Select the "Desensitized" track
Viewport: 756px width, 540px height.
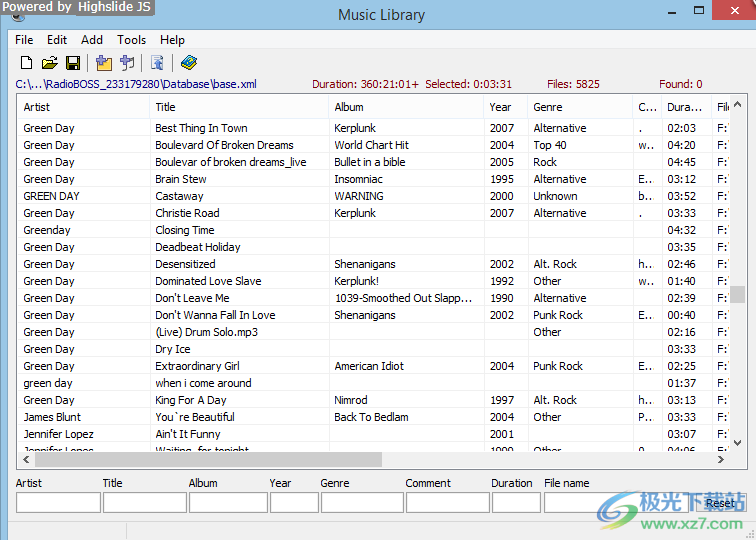[x=374, y=264]
